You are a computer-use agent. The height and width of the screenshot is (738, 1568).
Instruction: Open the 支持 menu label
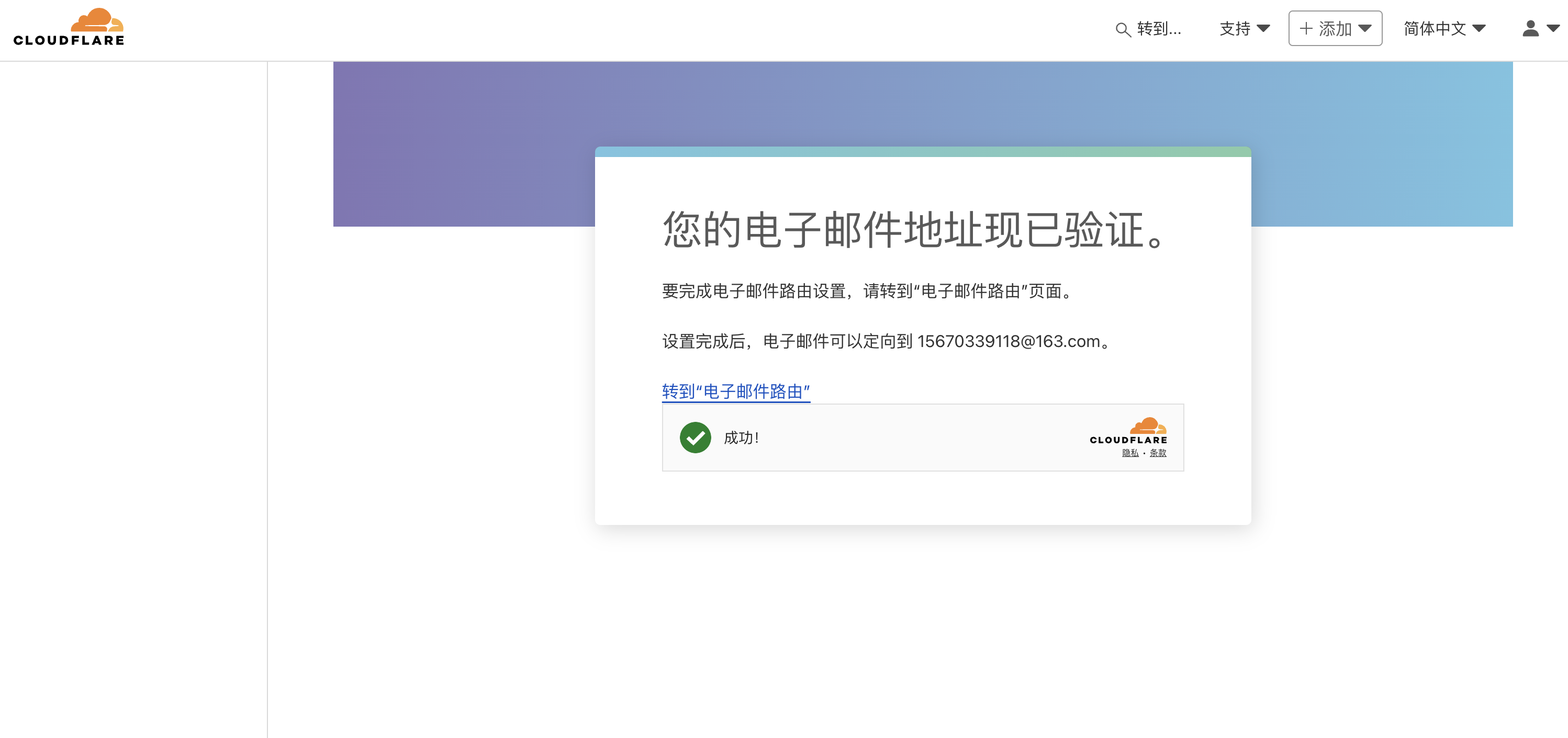click(1235, 29)
